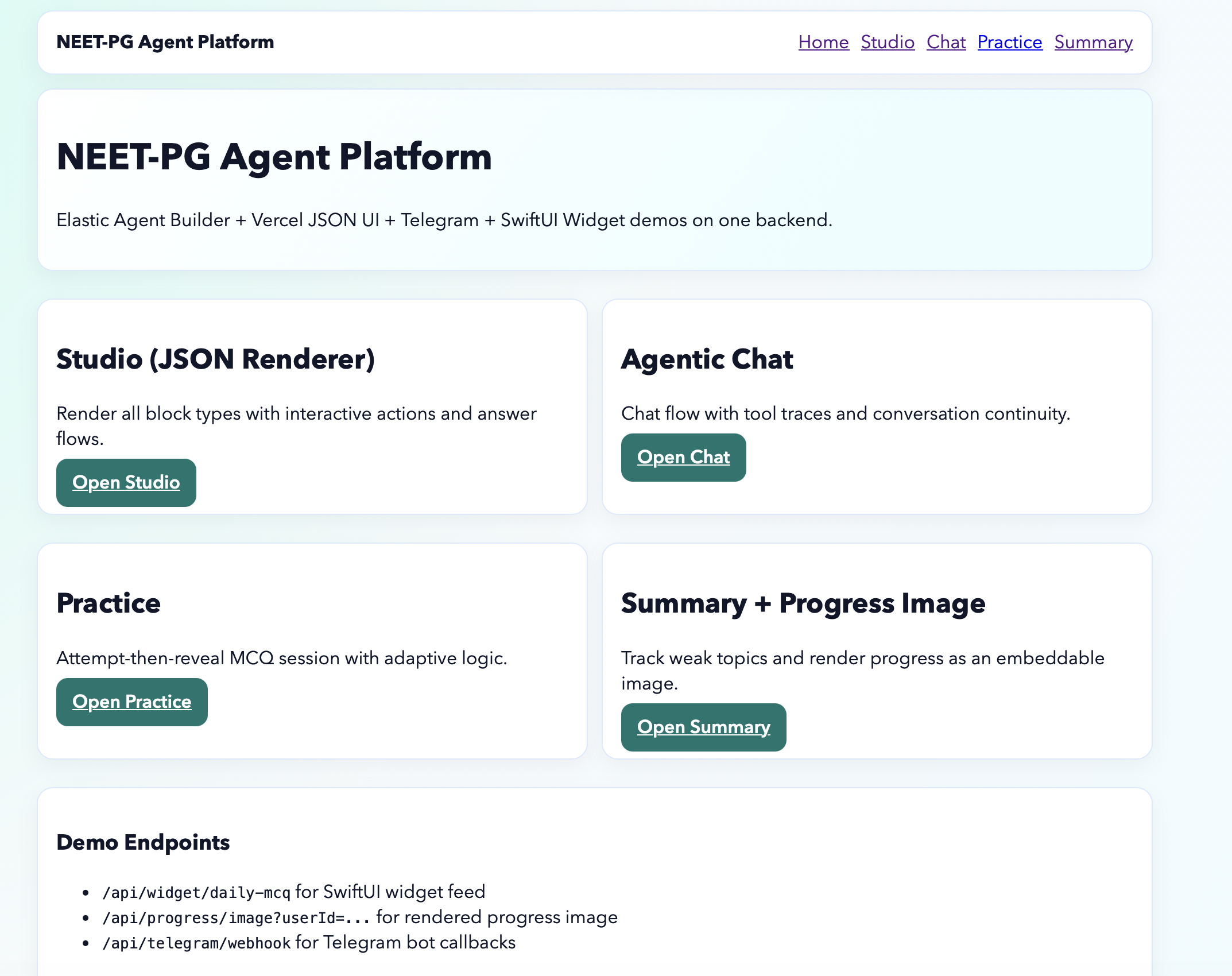Click the Home navigation link
The width and height of the screenshot is (1232, 976).
tap(823, 42)
